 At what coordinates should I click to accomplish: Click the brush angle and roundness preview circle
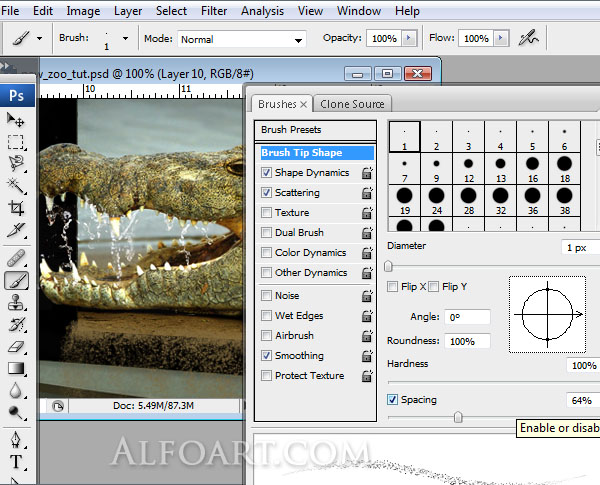(547, 314)
